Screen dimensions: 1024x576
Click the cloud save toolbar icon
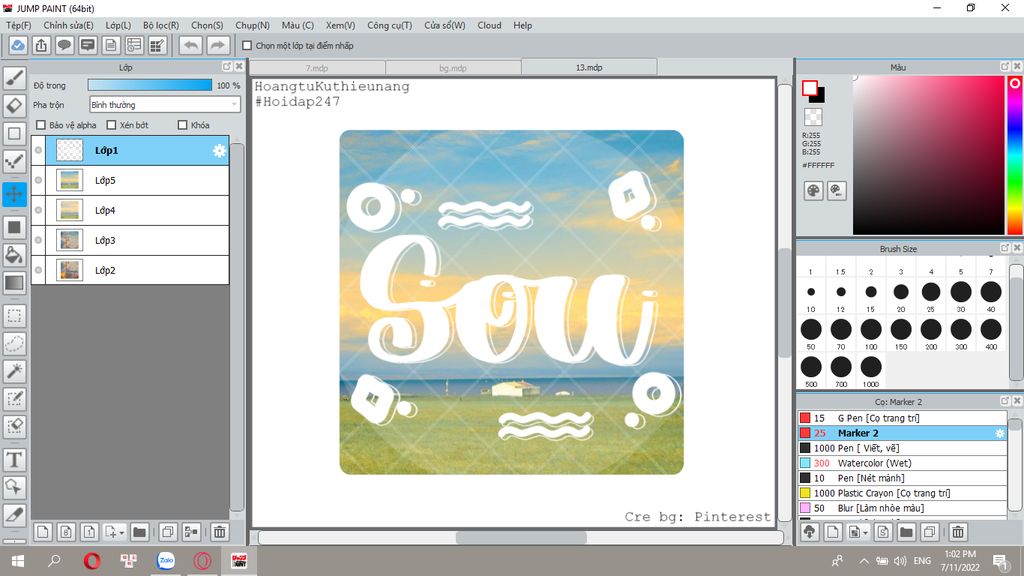(18, 46)
